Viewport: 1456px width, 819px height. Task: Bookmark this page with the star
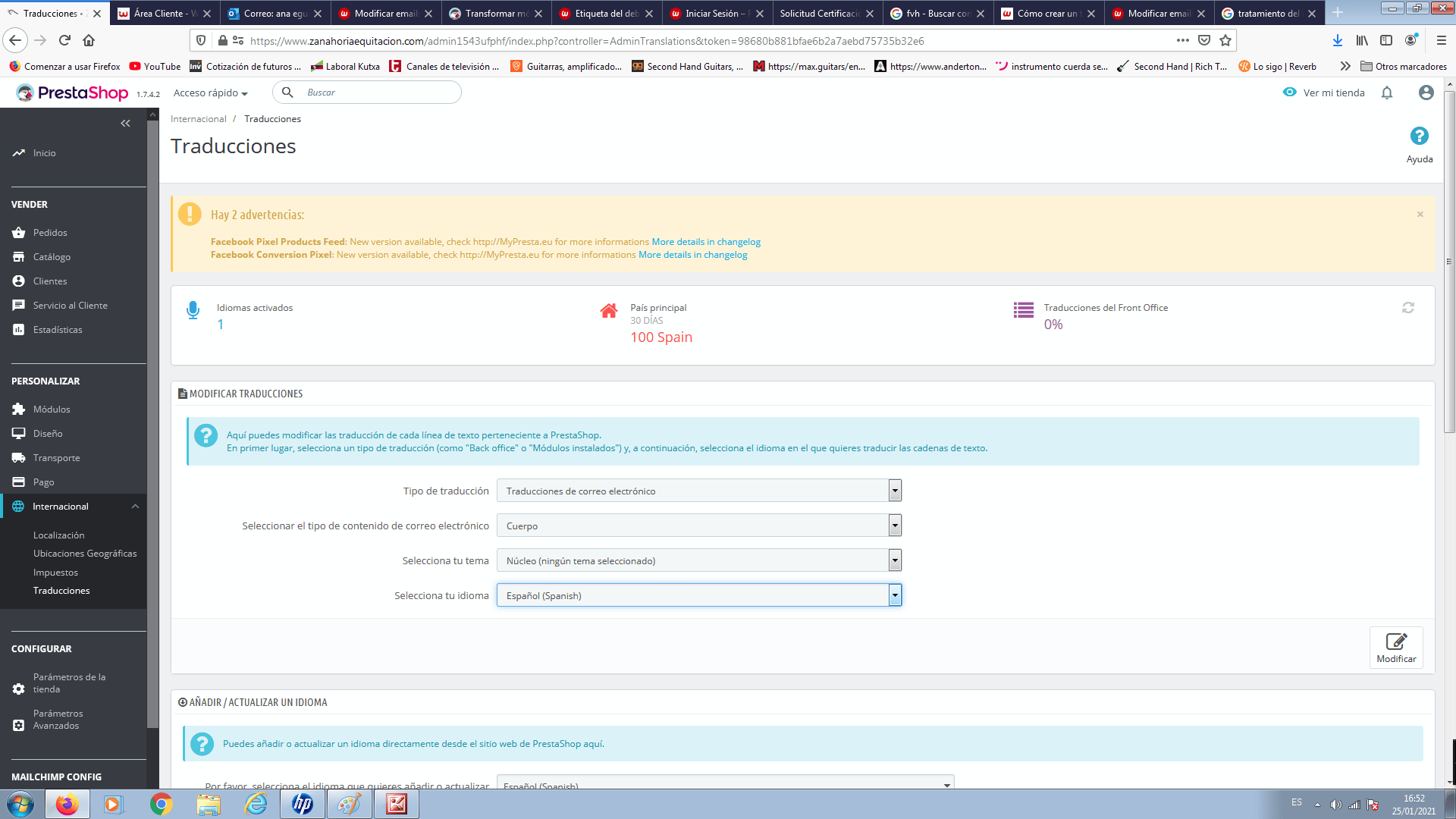1225,40
